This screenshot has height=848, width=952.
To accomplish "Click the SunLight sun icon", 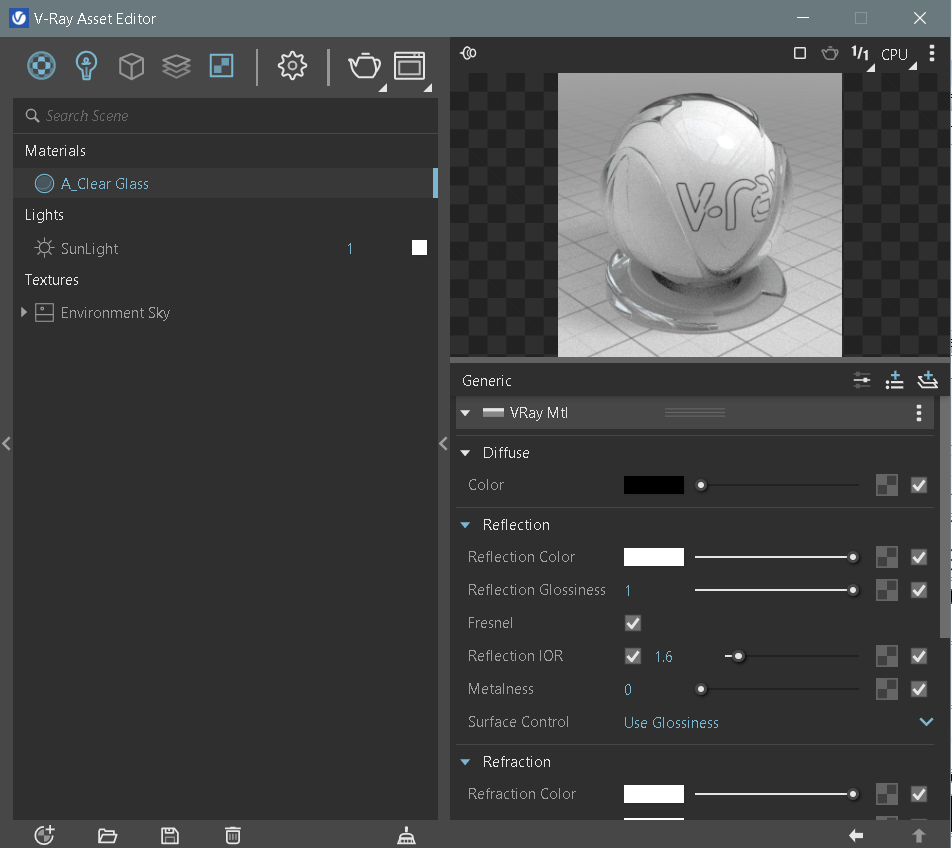I will pos(44,248).
